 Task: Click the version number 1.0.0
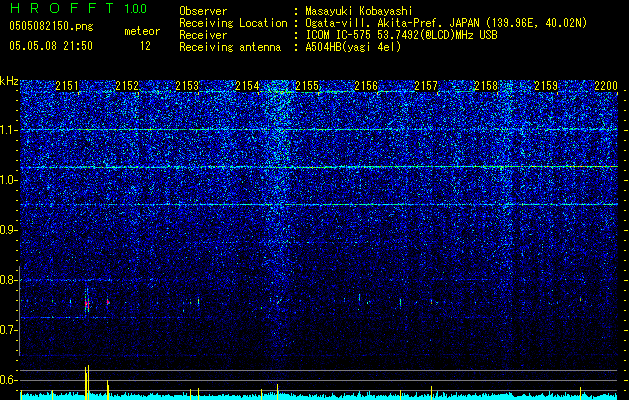(136, 8)
